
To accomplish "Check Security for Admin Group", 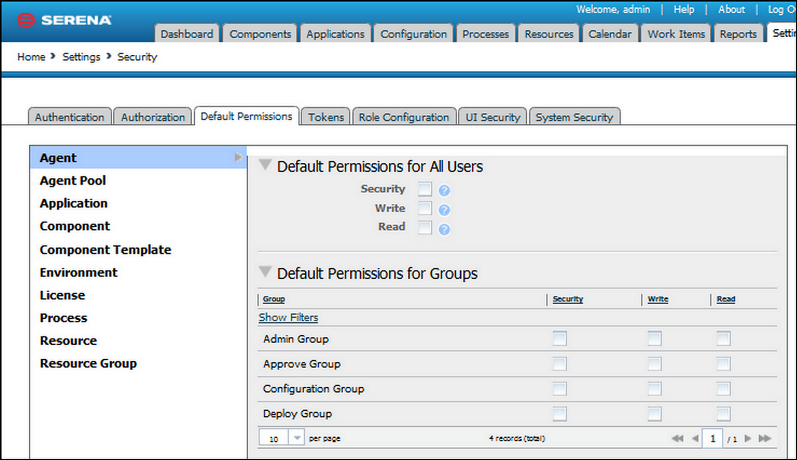I will 560,339.
